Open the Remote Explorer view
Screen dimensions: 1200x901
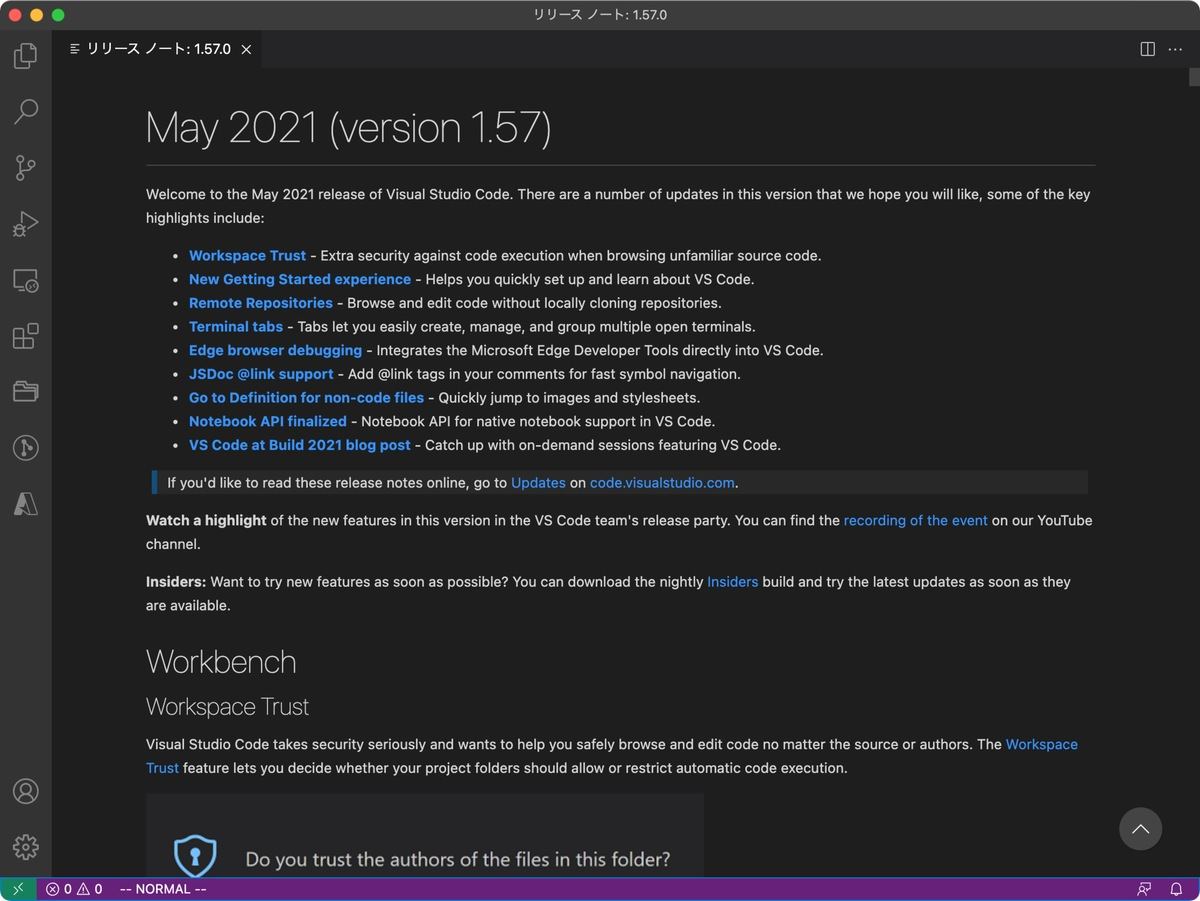coord(26,281)
